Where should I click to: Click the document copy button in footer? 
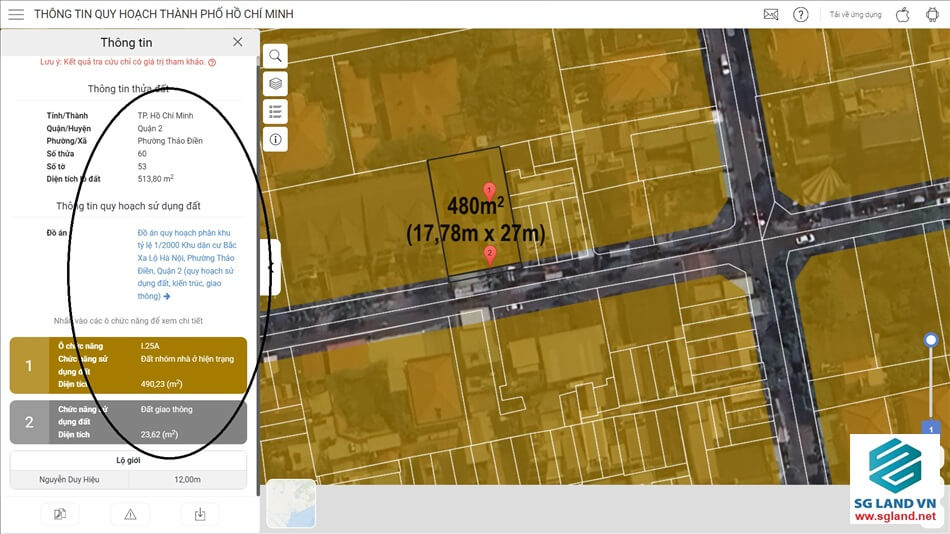(60, 514)
